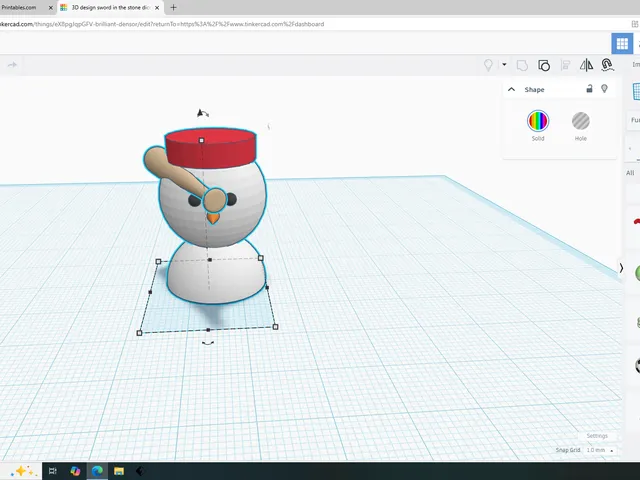Image resolution: width=640 pixels, height=480 pixels.
Task: Click the bottom rotation arrow below selection
Action: pyautogui.click(x=208, y=343)
